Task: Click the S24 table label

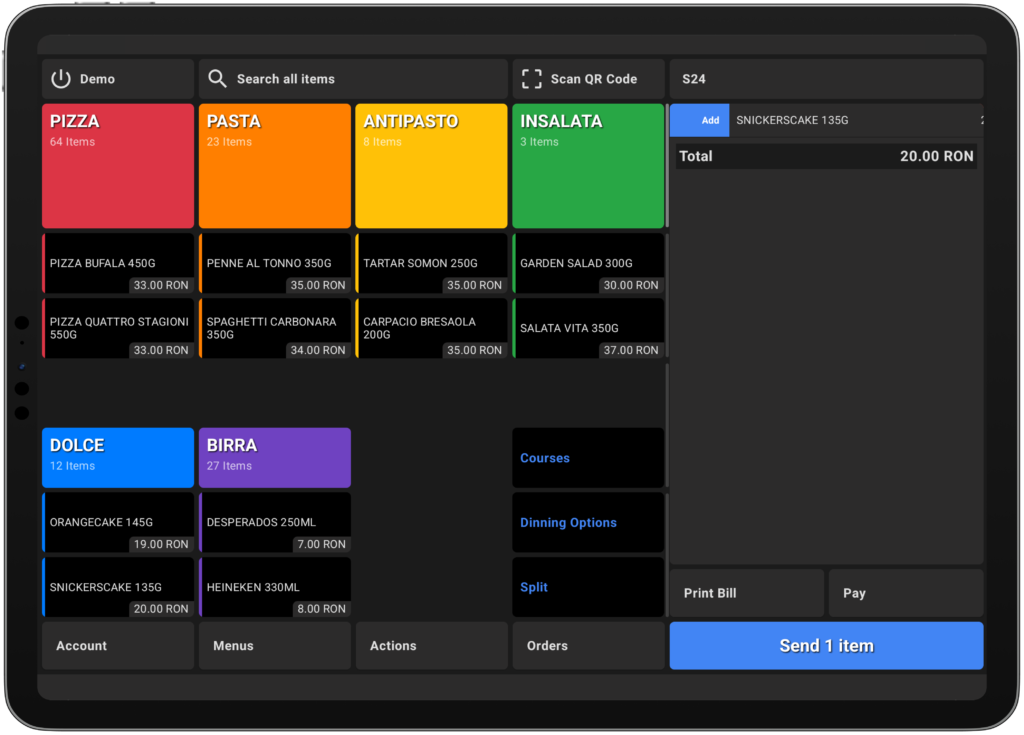Action: pos(826,79)
